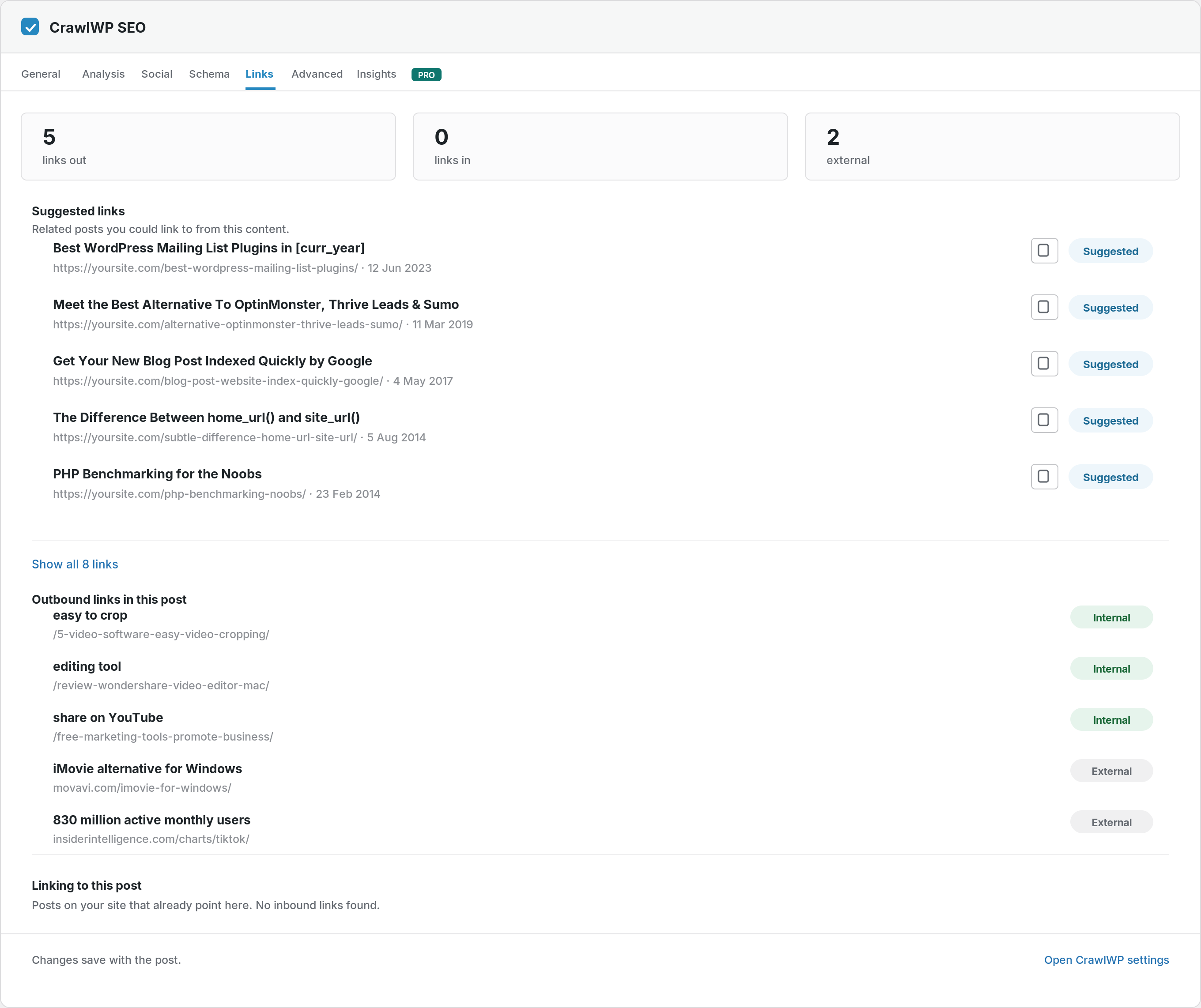The height and width of the screenshot is (1008, 1201).
Task: Click Internal badge for easy to crop
Action: (1111, 617)
